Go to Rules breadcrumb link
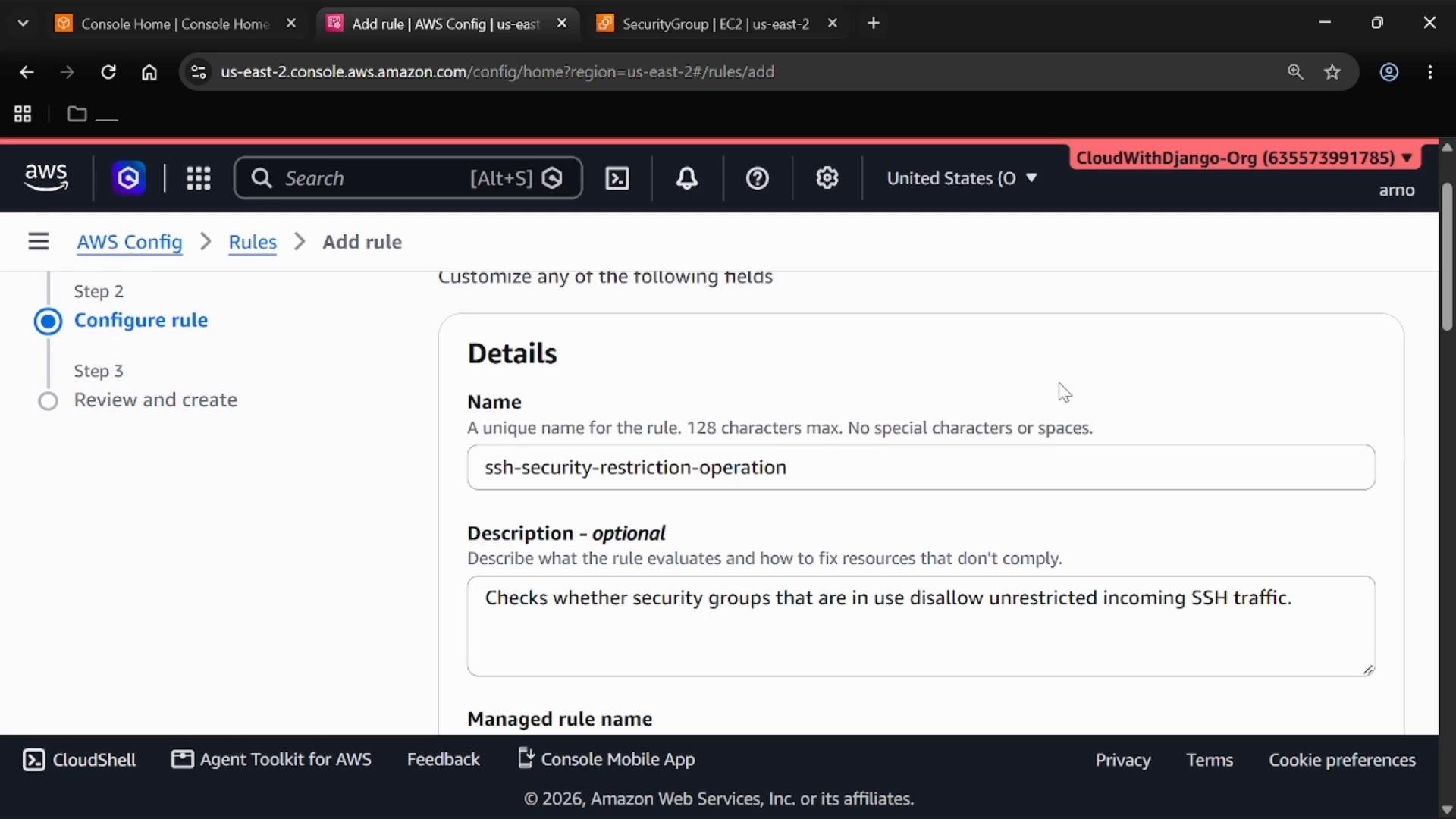 pyautogui.click(x=253, y=242)
